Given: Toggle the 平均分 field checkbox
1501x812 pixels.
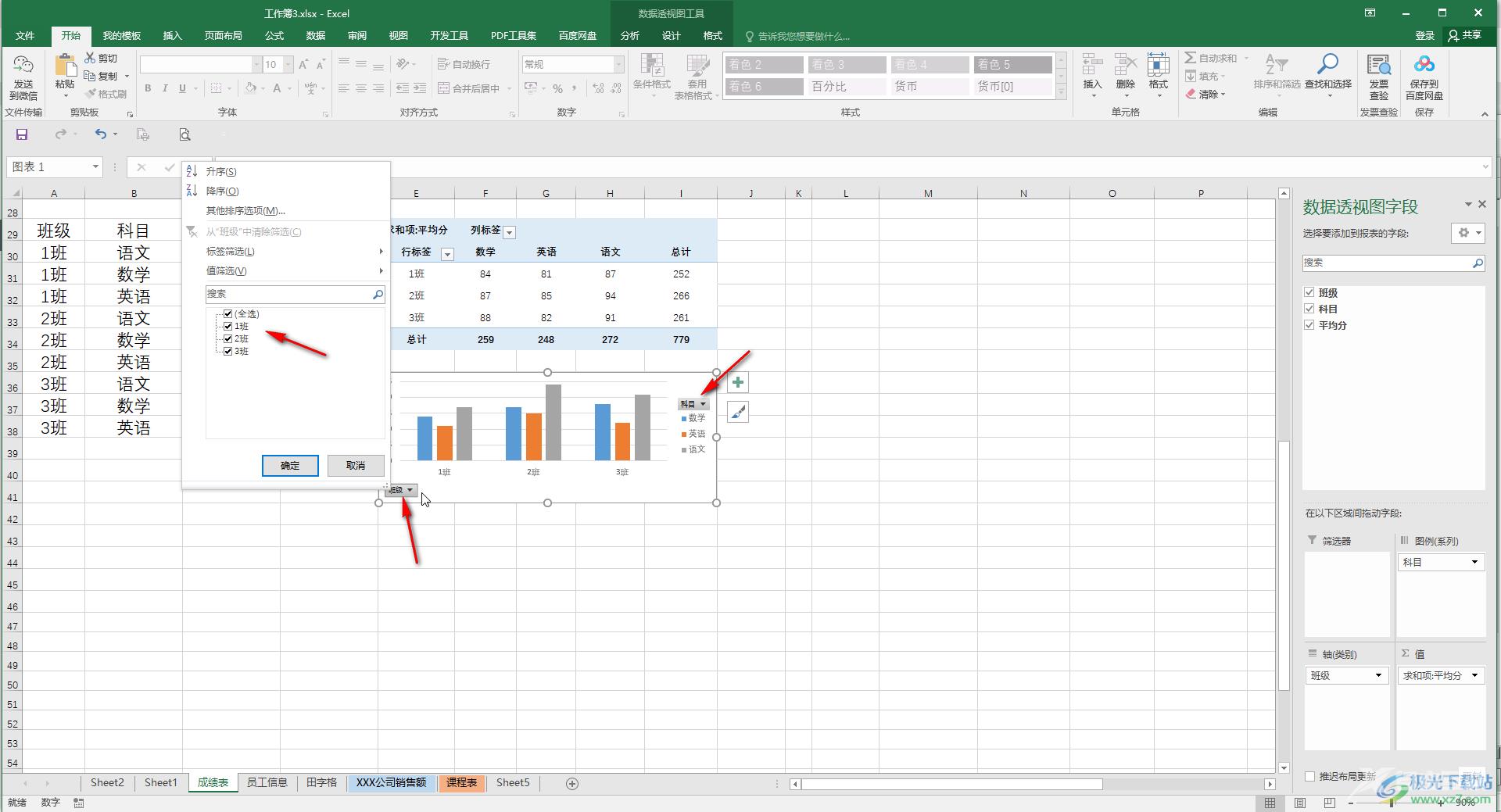Looking at the screenshot, I should point(1309,325).
